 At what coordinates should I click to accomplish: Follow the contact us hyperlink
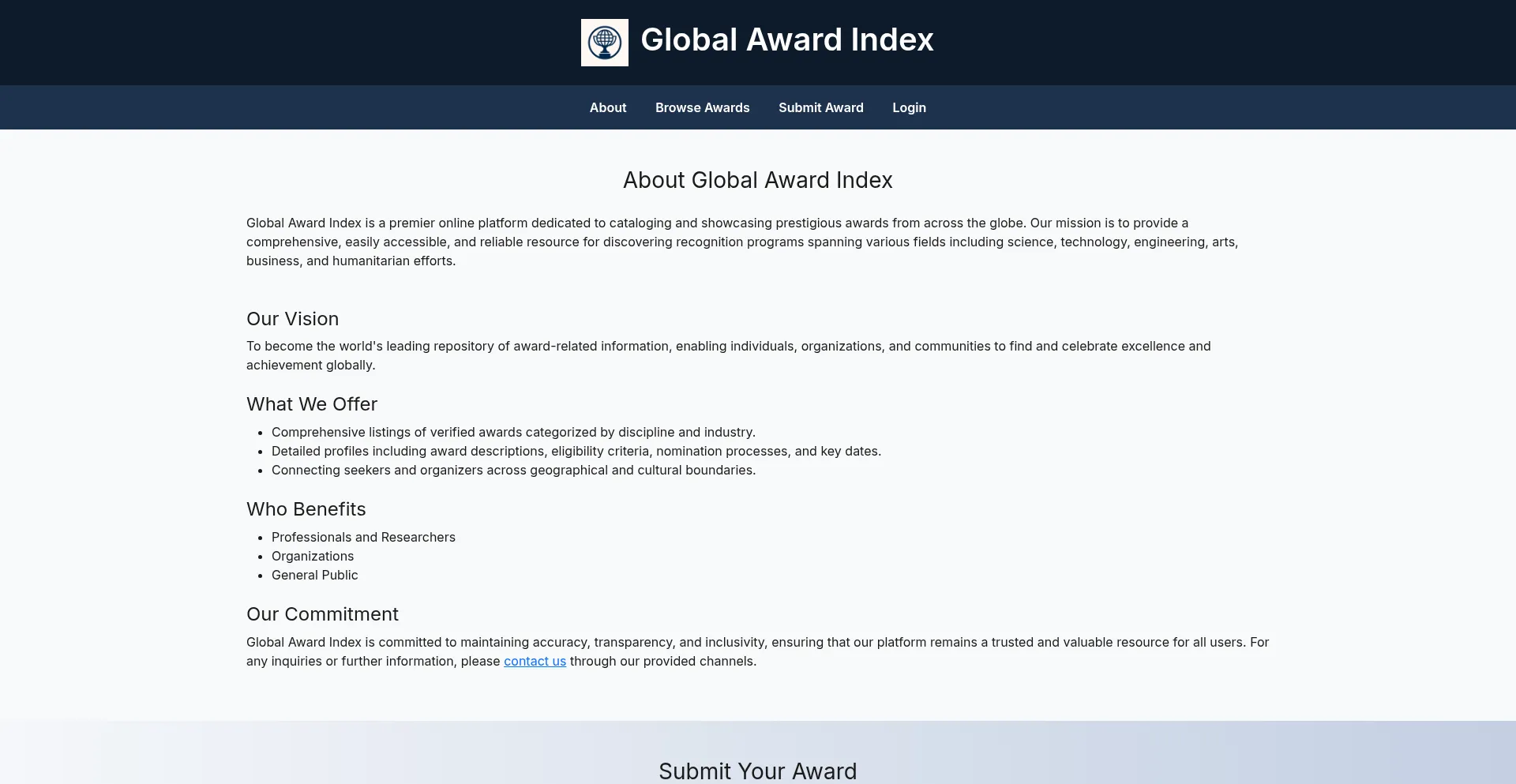click(535, 661)
